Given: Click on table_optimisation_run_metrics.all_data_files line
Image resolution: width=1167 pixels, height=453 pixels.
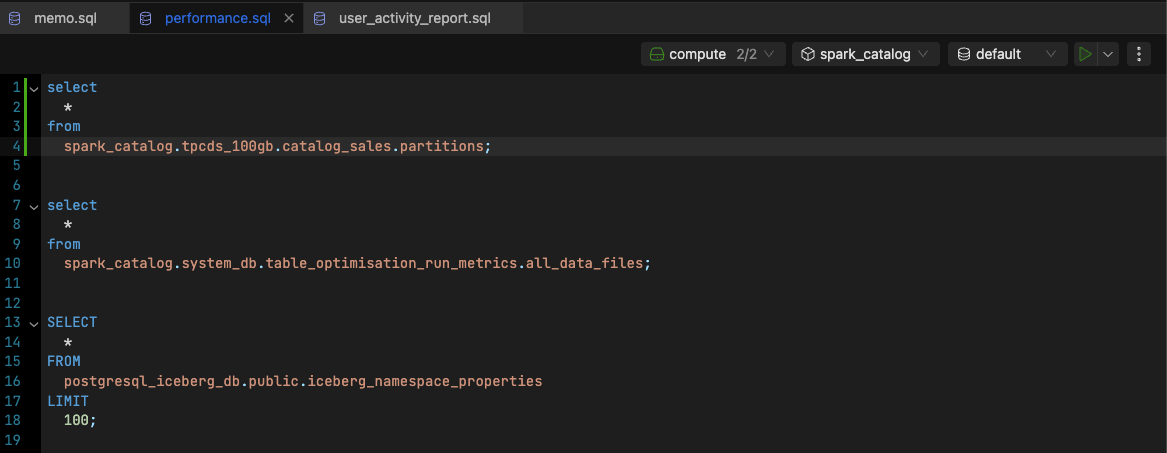Looking at the screenshot, I should (357, 263).
